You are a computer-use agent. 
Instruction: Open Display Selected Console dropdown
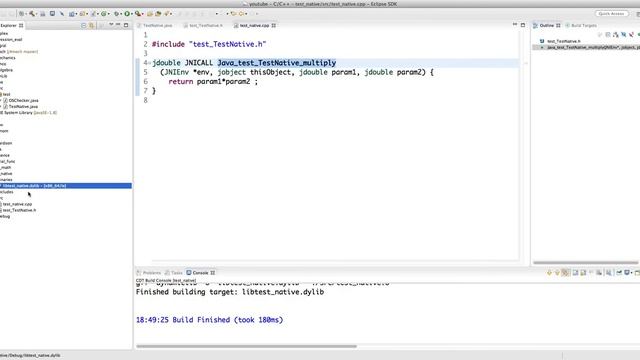(x=632, y=273)
